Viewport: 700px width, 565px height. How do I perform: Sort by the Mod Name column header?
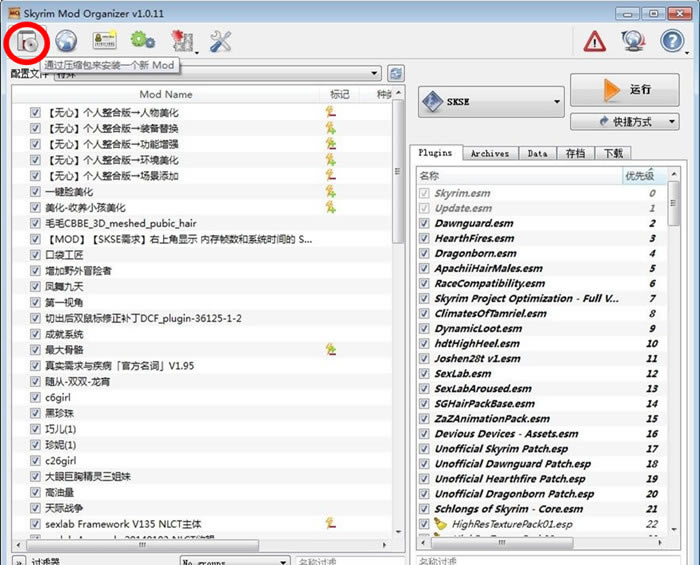pos(165,94)
